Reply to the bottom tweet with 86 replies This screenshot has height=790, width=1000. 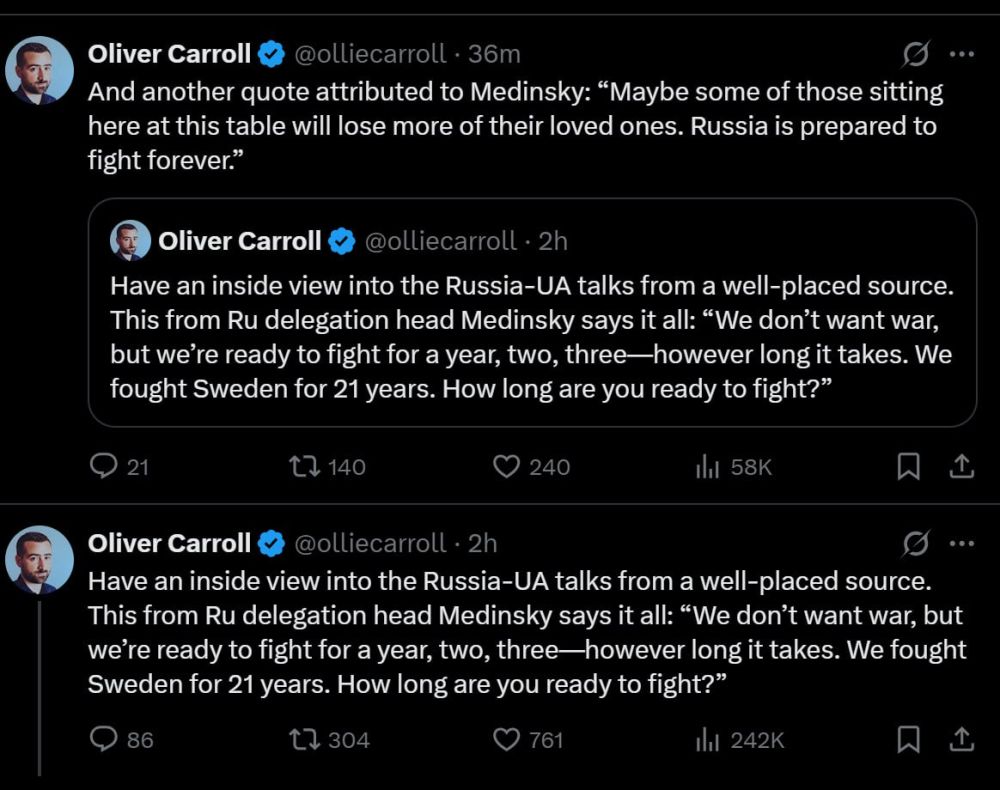(x=104, y=739)
